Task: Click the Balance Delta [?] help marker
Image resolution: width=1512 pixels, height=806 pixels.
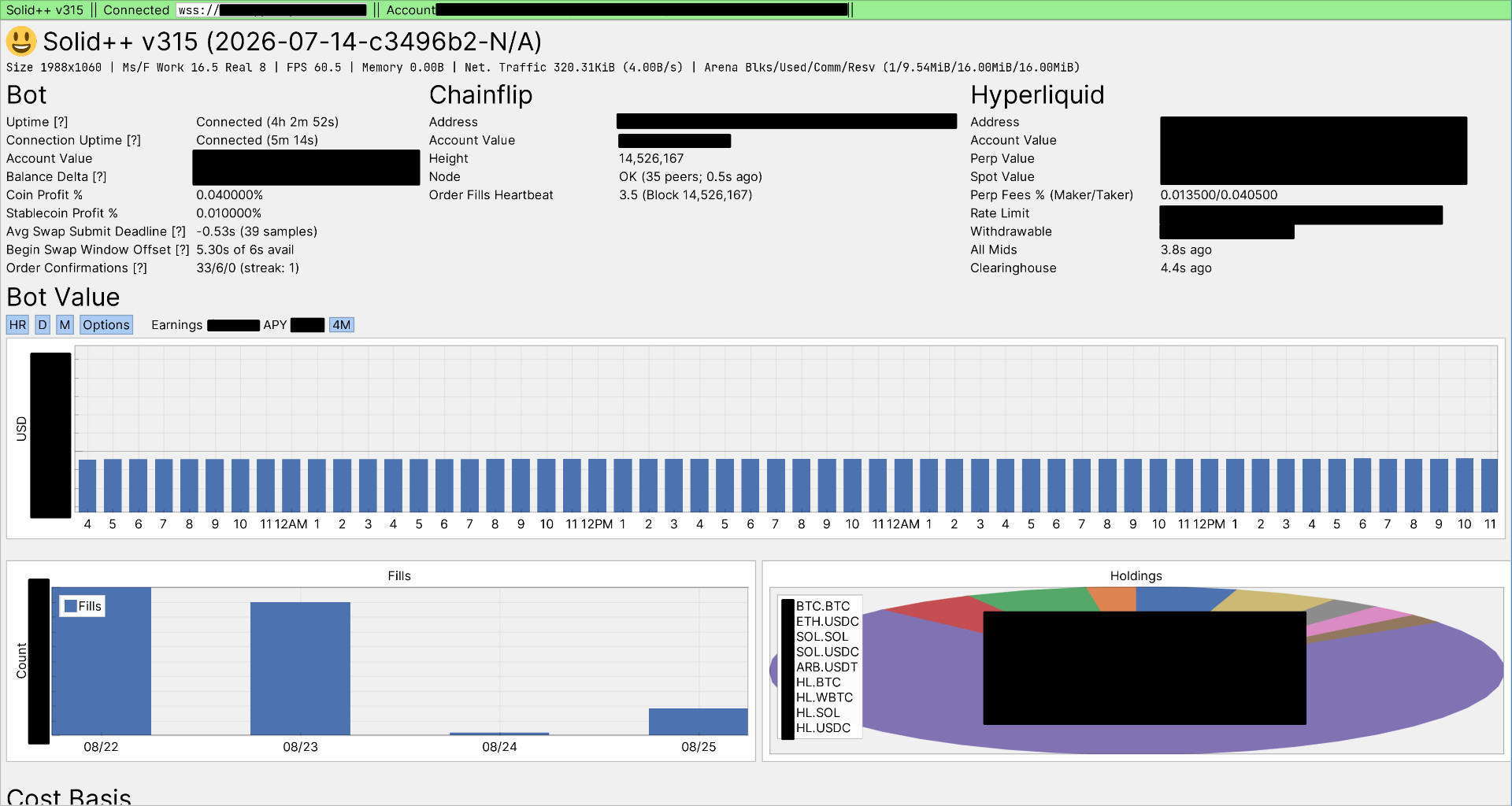Action: [99, 177]
